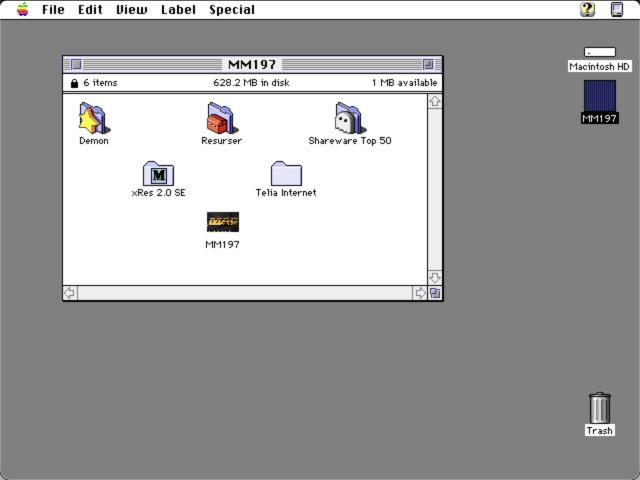Screen dimensions: 640x480
Task: Open the Label menu
Action: tap(178, 9)
